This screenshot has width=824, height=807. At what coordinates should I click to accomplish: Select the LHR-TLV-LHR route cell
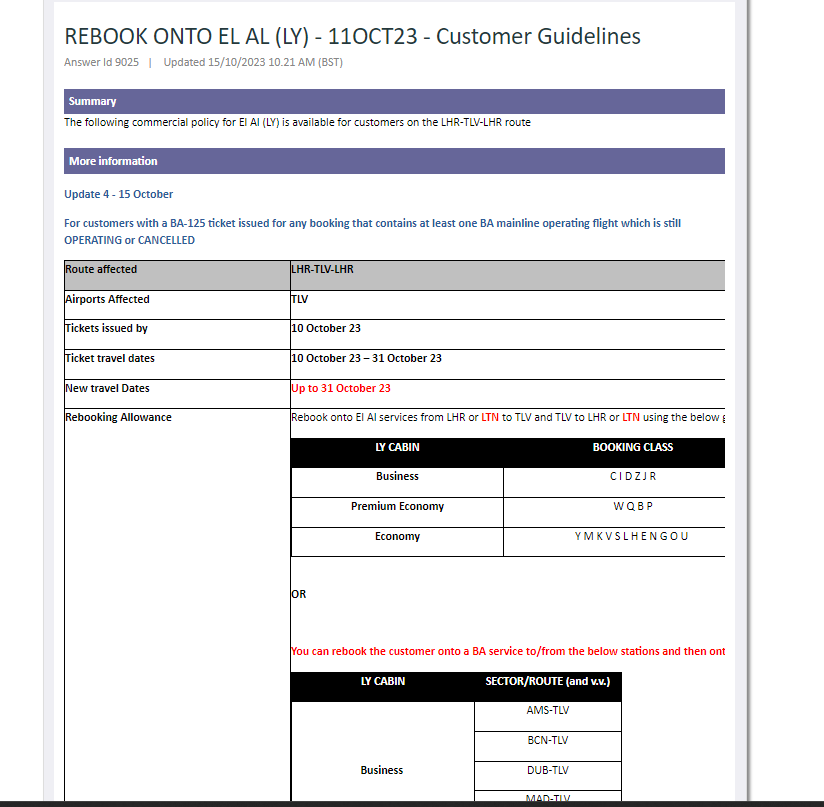pyautogui.click(x=322, y=269)
